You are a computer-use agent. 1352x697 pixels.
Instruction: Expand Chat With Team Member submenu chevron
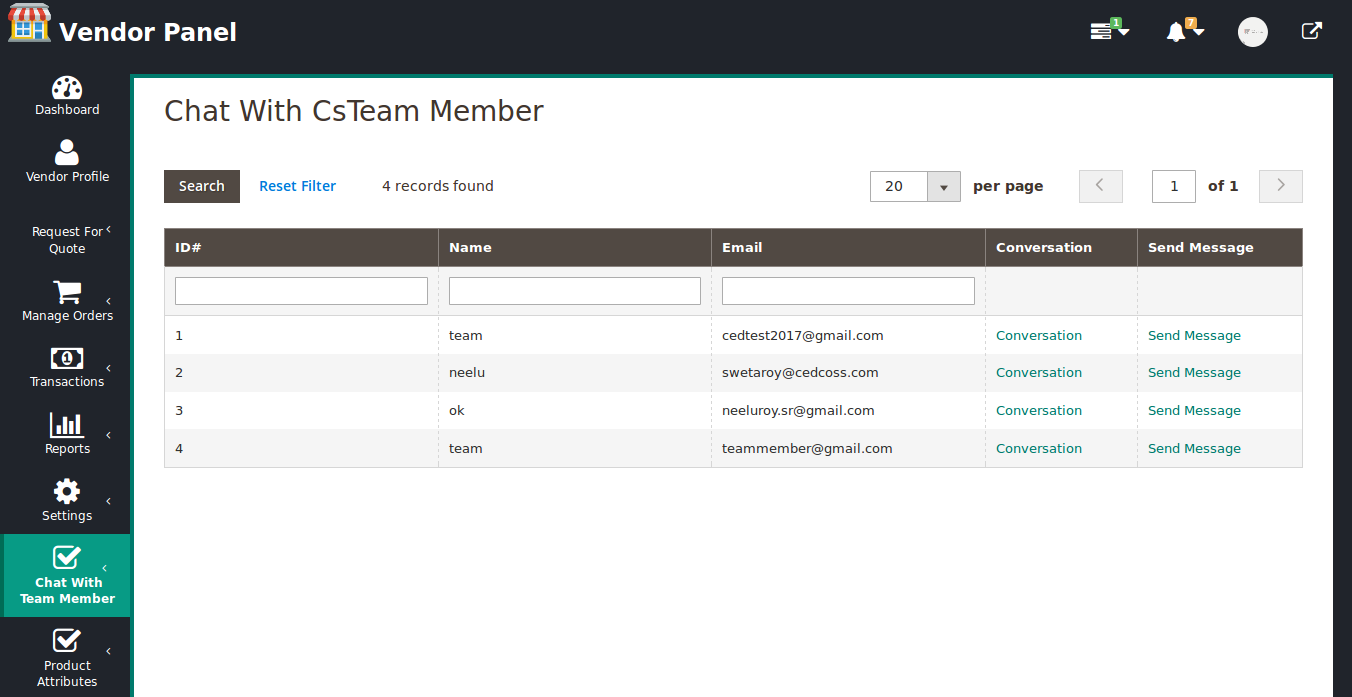point(104,568)
